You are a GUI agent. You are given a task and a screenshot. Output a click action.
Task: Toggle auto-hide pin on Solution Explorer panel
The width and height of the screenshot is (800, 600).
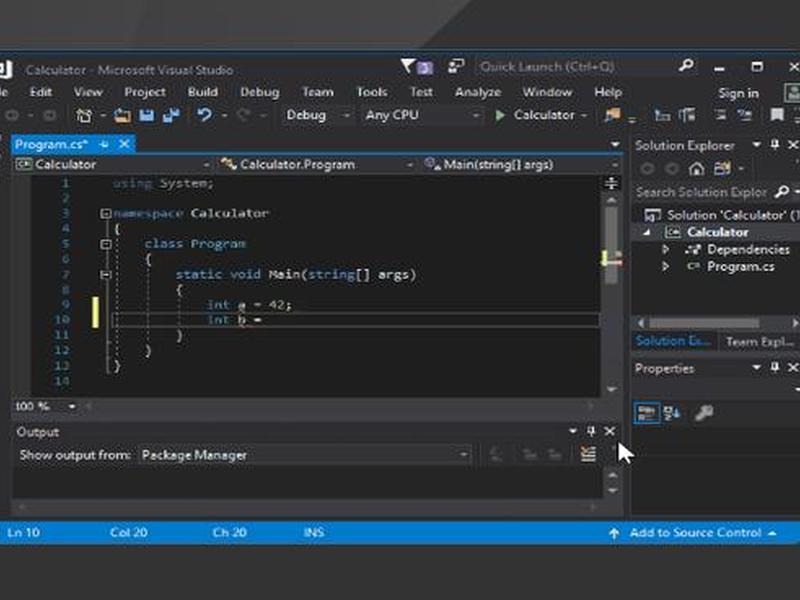pos(774,145)
